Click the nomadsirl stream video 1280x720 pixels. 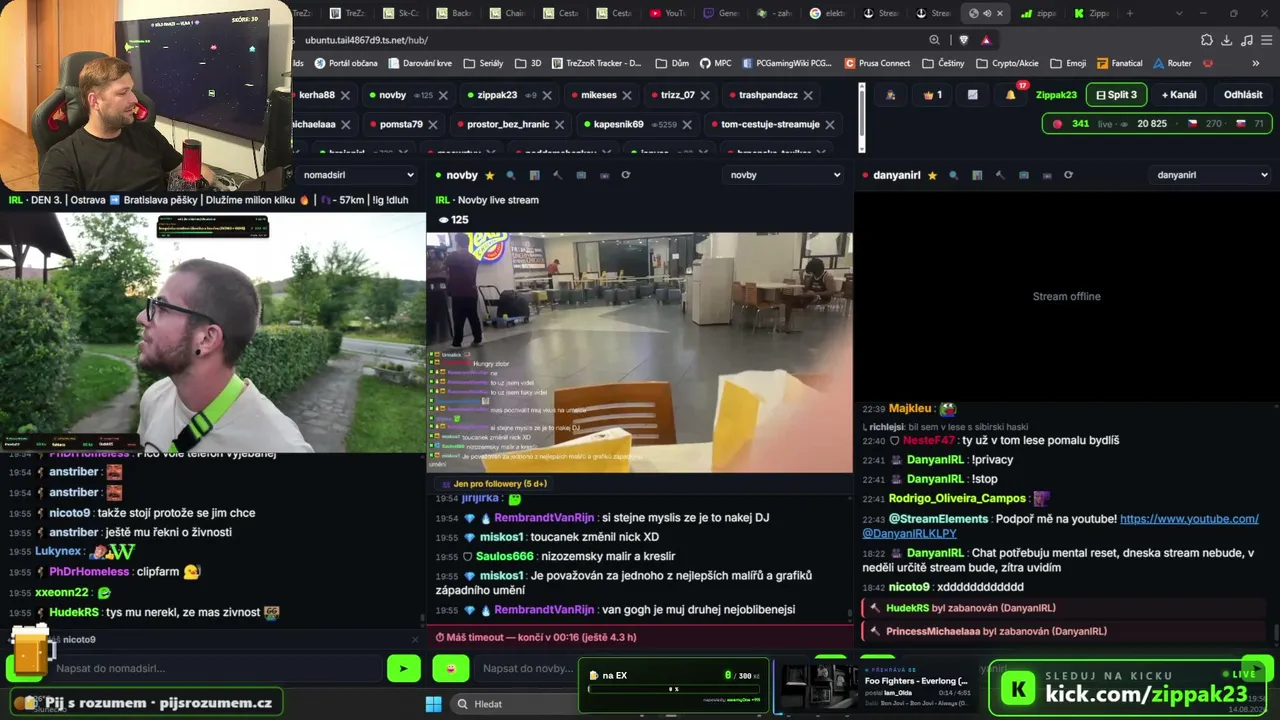pos(213,333)
